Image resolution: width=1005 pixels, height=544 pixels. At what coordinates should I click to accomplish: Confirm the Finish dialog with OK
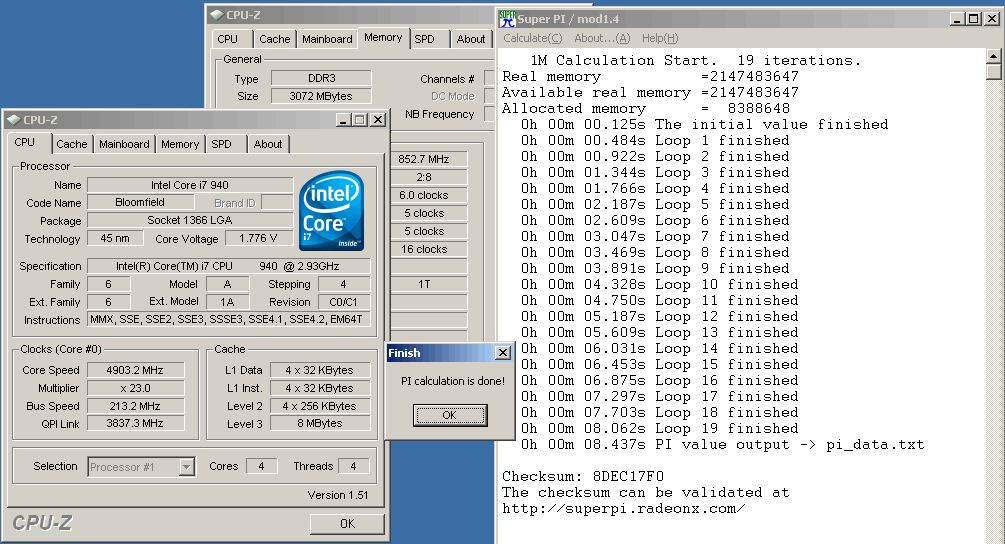(x=450, y=415)
